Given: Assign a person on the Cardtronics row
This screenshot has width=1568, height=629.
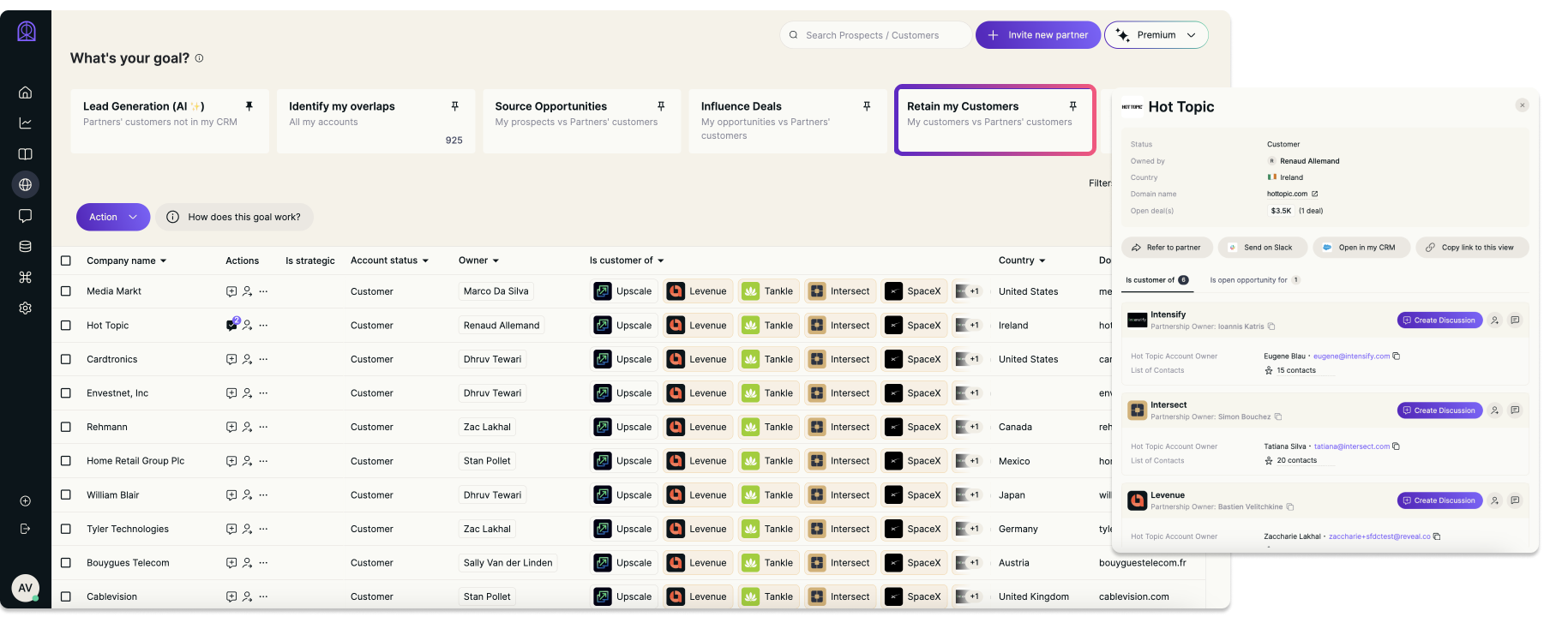Looking at the screenshot, I should 248,359.
